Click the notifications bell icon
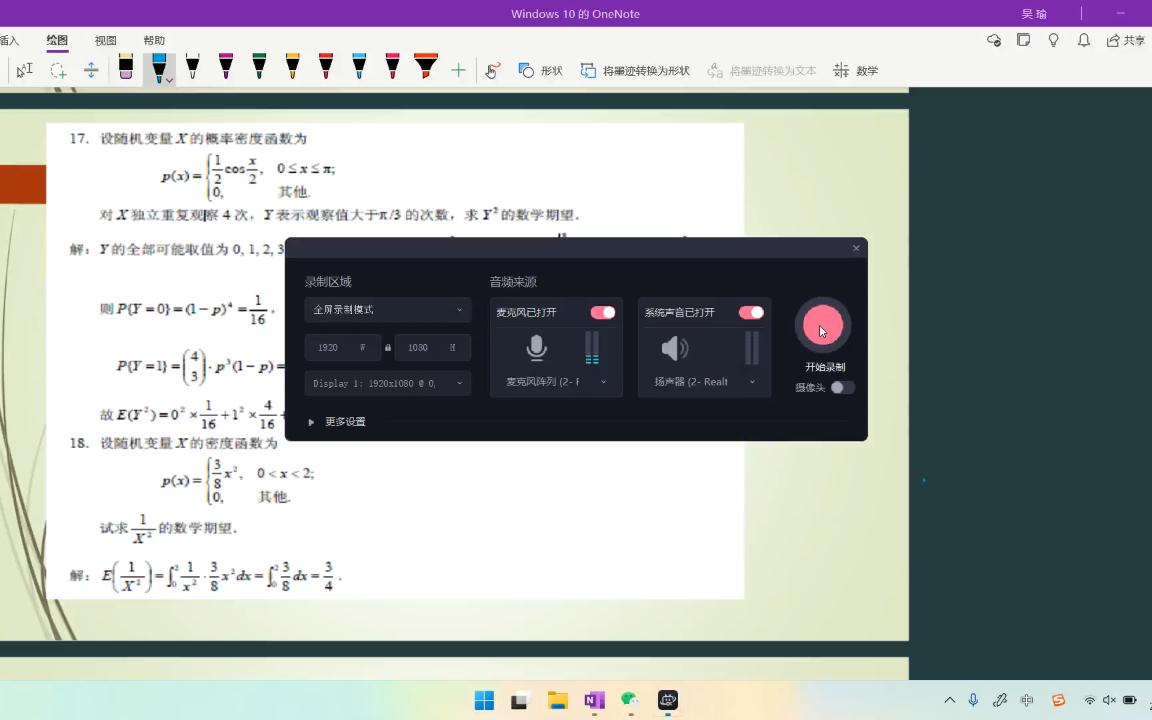 click(x=1083, y=39)
